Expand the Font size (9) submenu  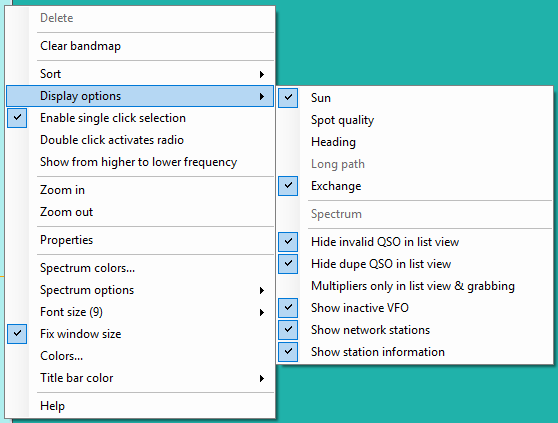pos(140,312)
